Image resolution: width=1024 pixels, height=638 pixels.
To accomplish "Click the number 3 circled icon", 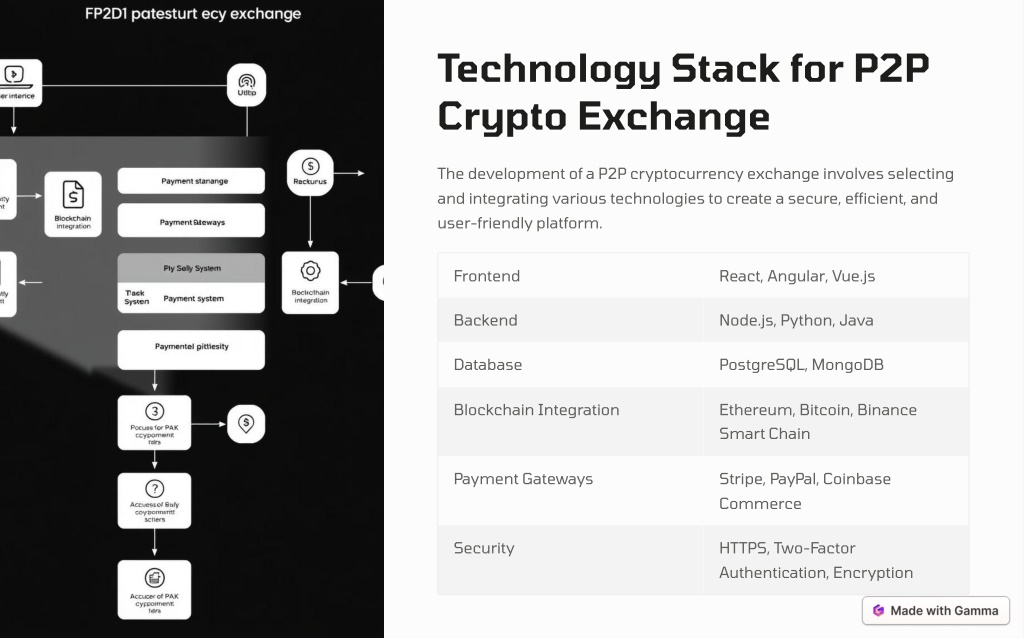I will pos(154,411).
